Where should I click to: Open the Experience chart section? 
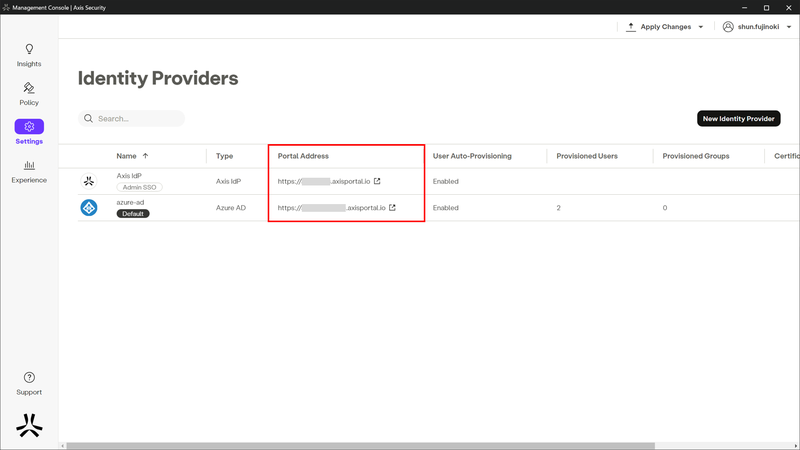(29, 171)
